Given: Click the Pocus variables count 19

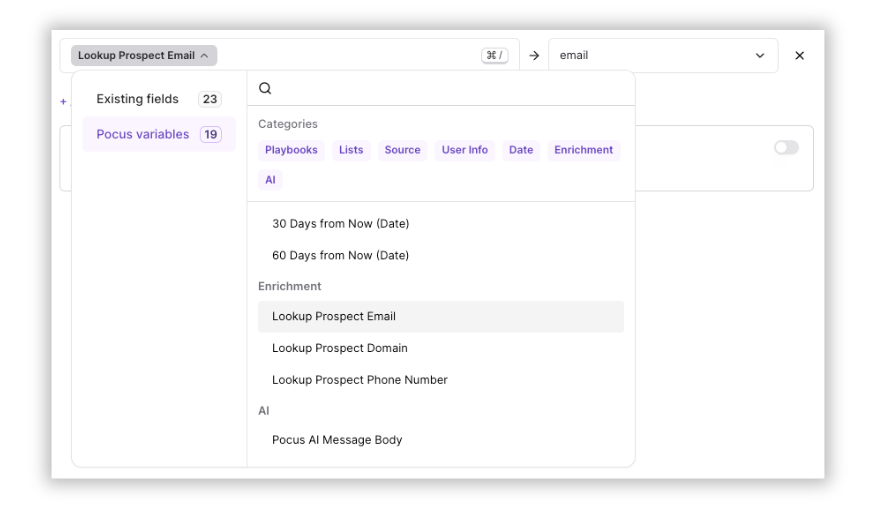Looking at the screenshot, I should (x=211, y=134).
